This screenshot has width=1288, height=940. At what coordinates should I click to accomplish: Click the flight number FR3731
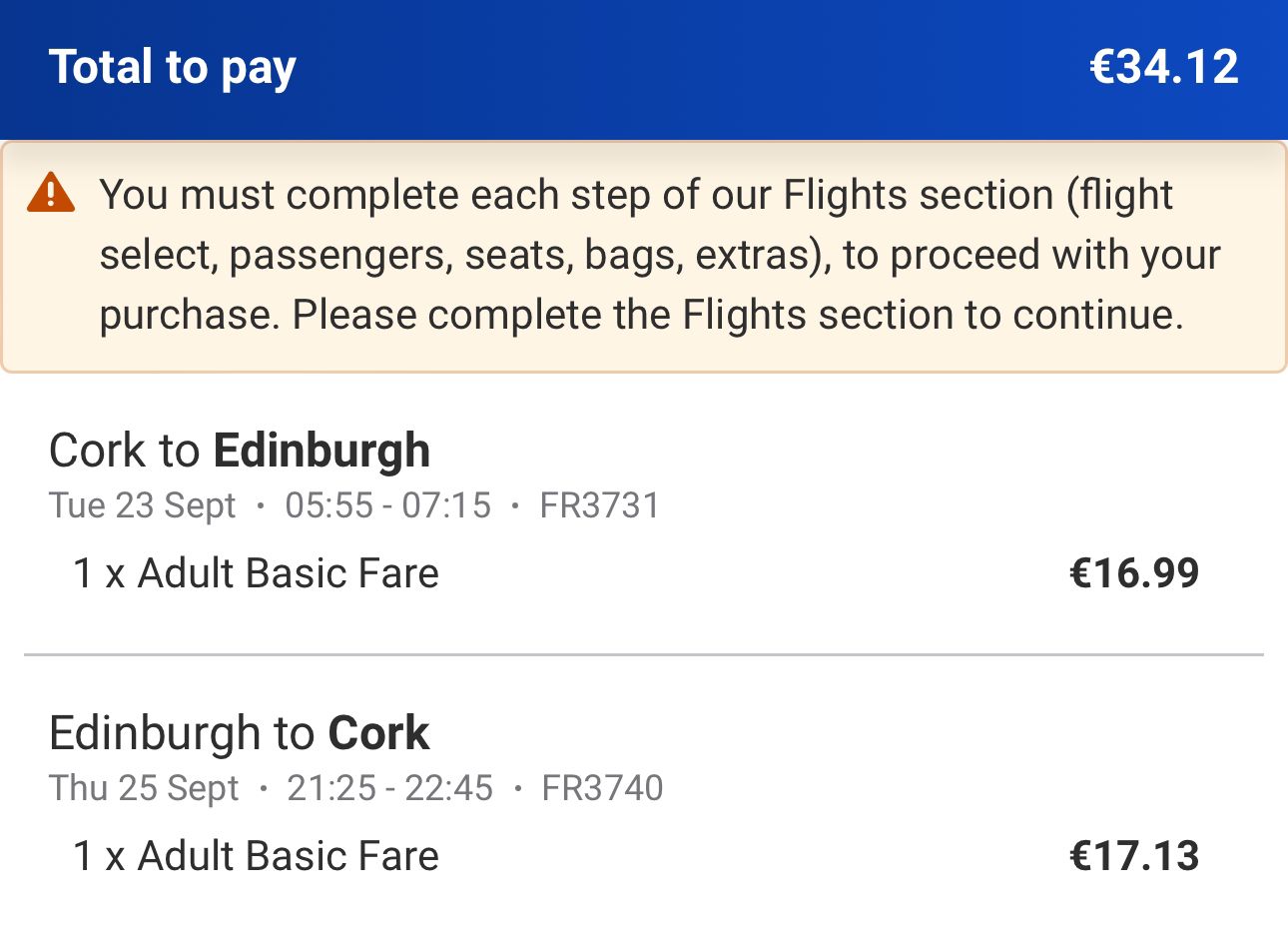600,505
